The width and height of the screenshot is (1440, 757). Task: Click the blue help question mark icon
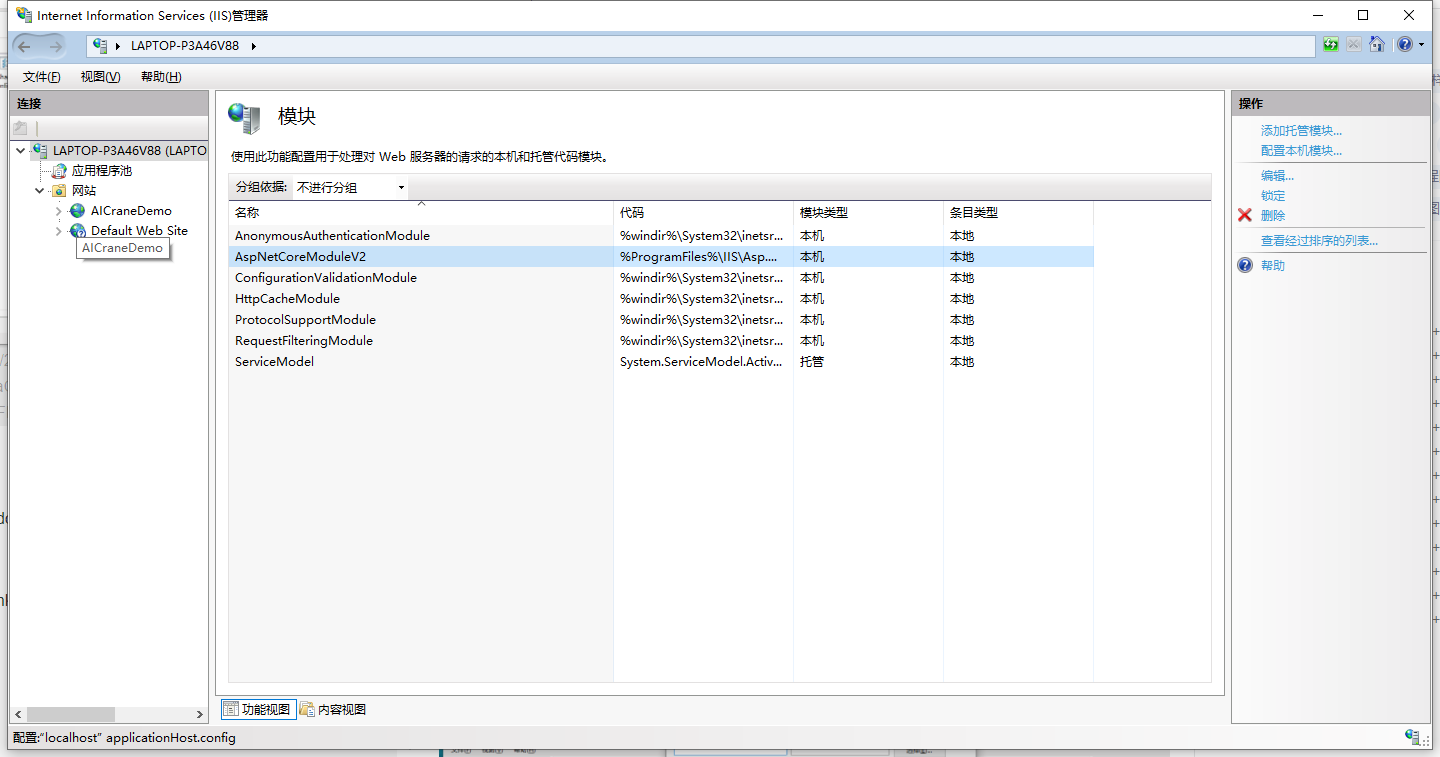[x=1404, y=44]
